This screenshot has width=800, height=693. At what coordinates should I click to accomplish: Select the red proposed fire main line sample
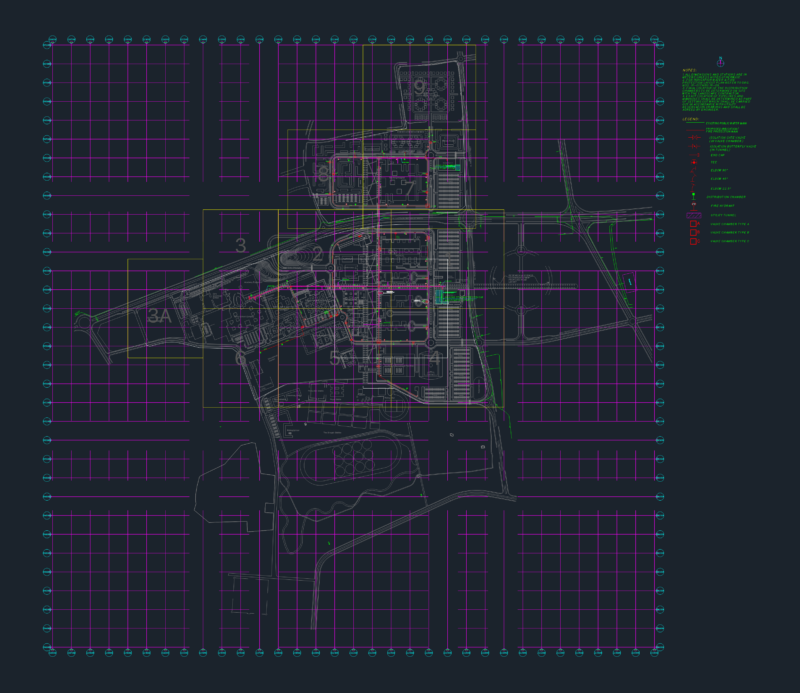(x=694, y=130)
